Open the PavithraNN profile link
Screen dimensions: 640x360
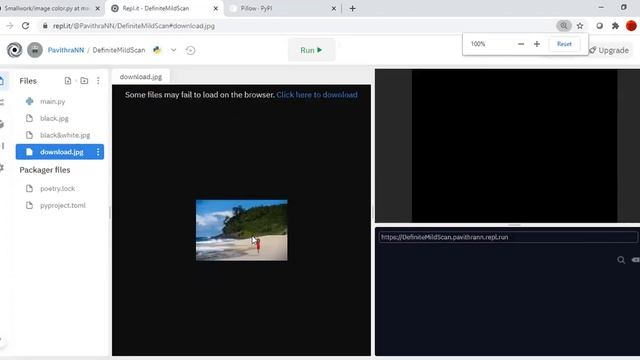click(x=66, y=50)
